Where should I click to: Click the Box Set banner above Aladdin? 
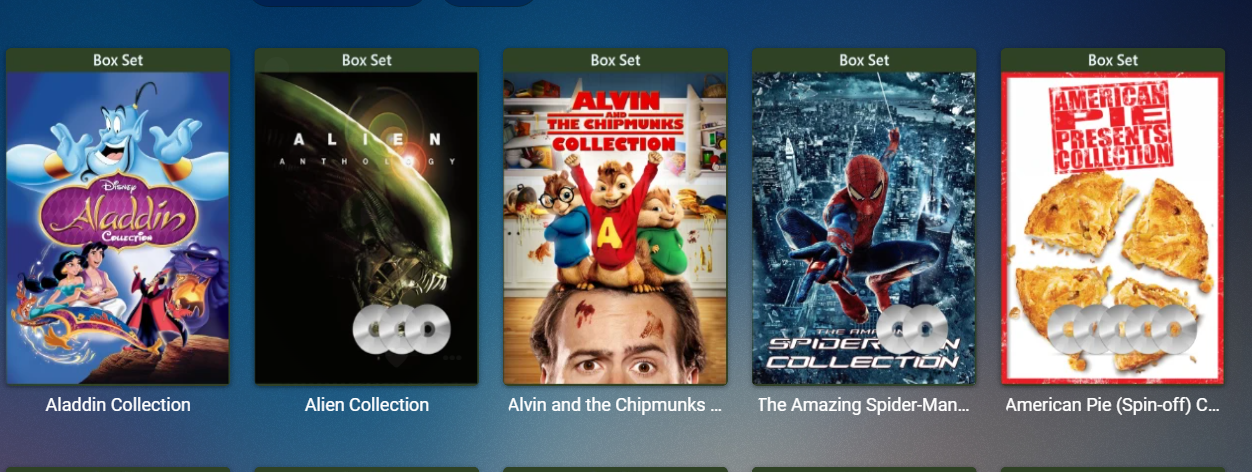tap(118, 60)
